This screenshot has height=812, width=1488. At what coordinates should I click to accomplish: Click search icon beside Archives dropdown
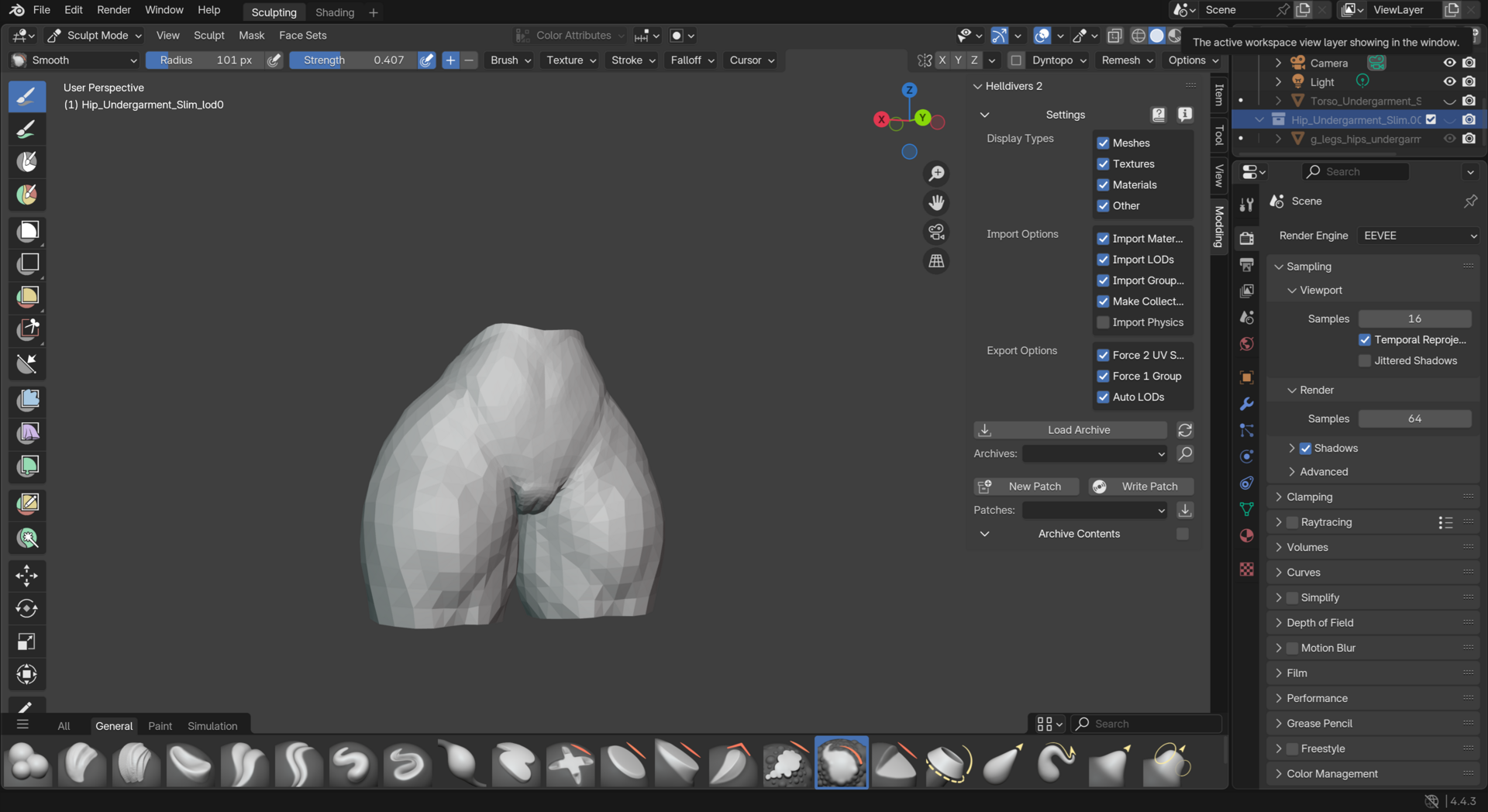tap(1185, 454)
